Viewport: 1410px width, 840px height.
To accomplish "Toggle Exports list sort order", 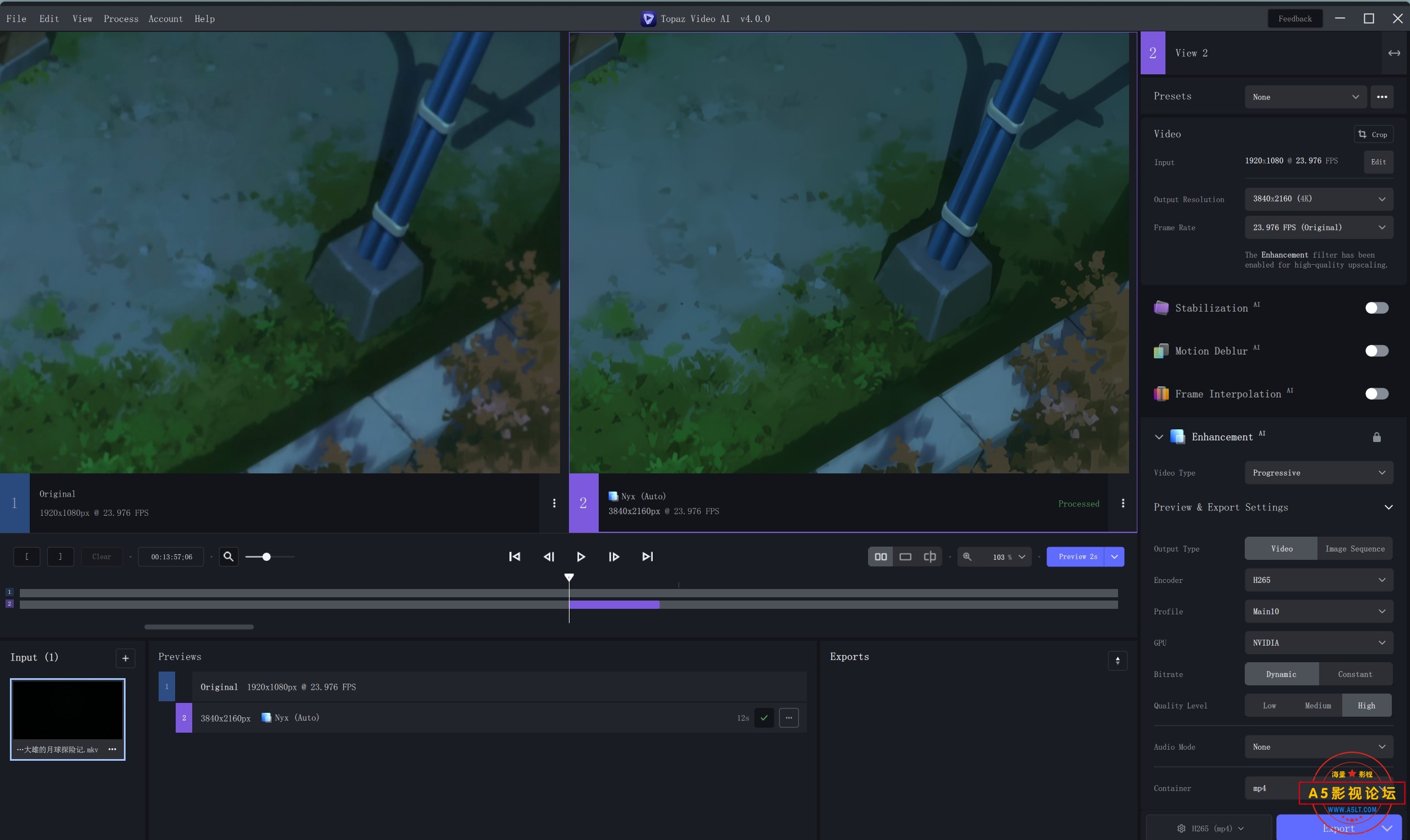I will 1117,661.
